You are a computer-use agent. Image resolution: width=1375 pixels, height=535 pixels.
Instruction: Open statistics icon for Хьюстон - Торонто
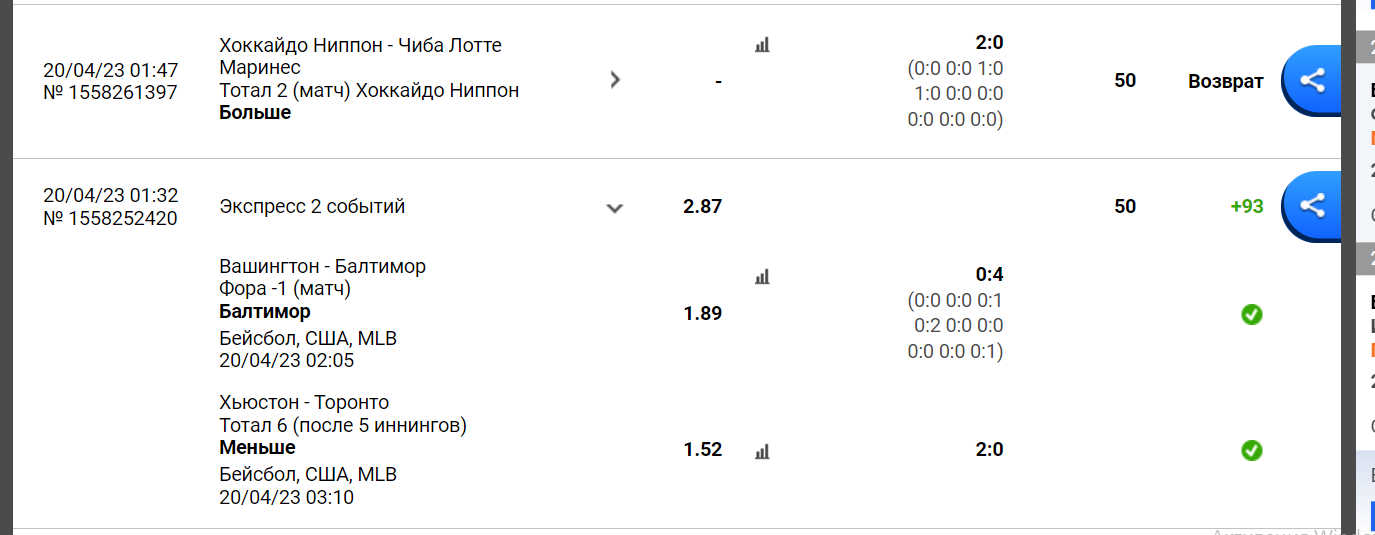tap(762, 451)
